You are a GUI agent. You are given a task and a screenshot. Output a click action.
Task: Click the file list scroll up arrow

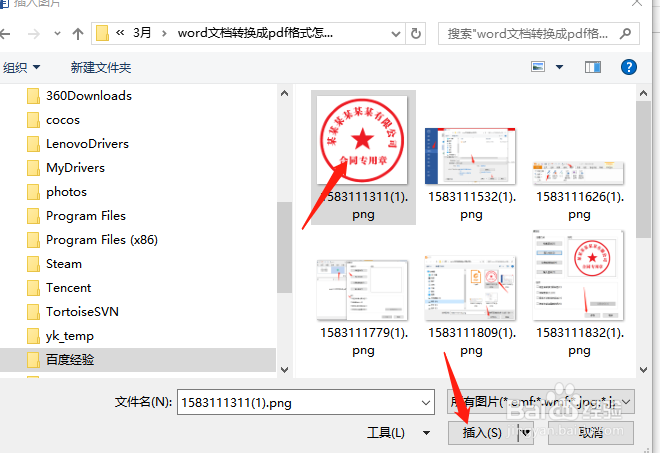[x=643, y=93]
